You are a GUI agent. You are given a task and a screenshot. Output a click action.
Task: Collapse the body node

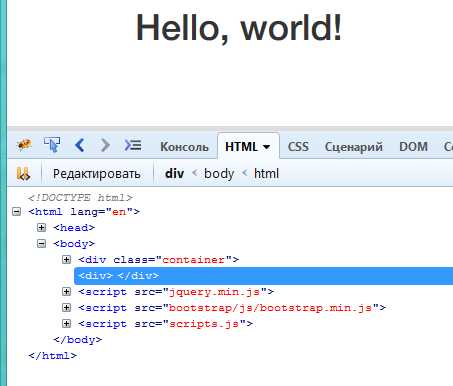41,243
